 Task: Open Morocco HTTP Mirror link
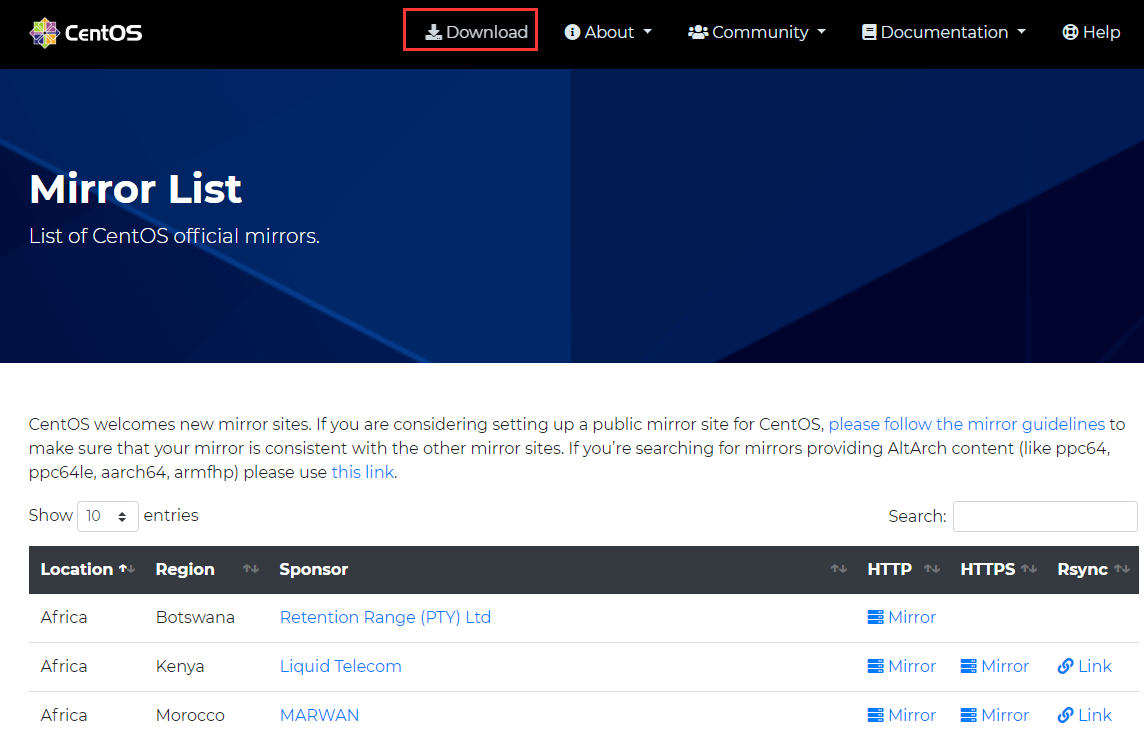click(x=902, y=715)
